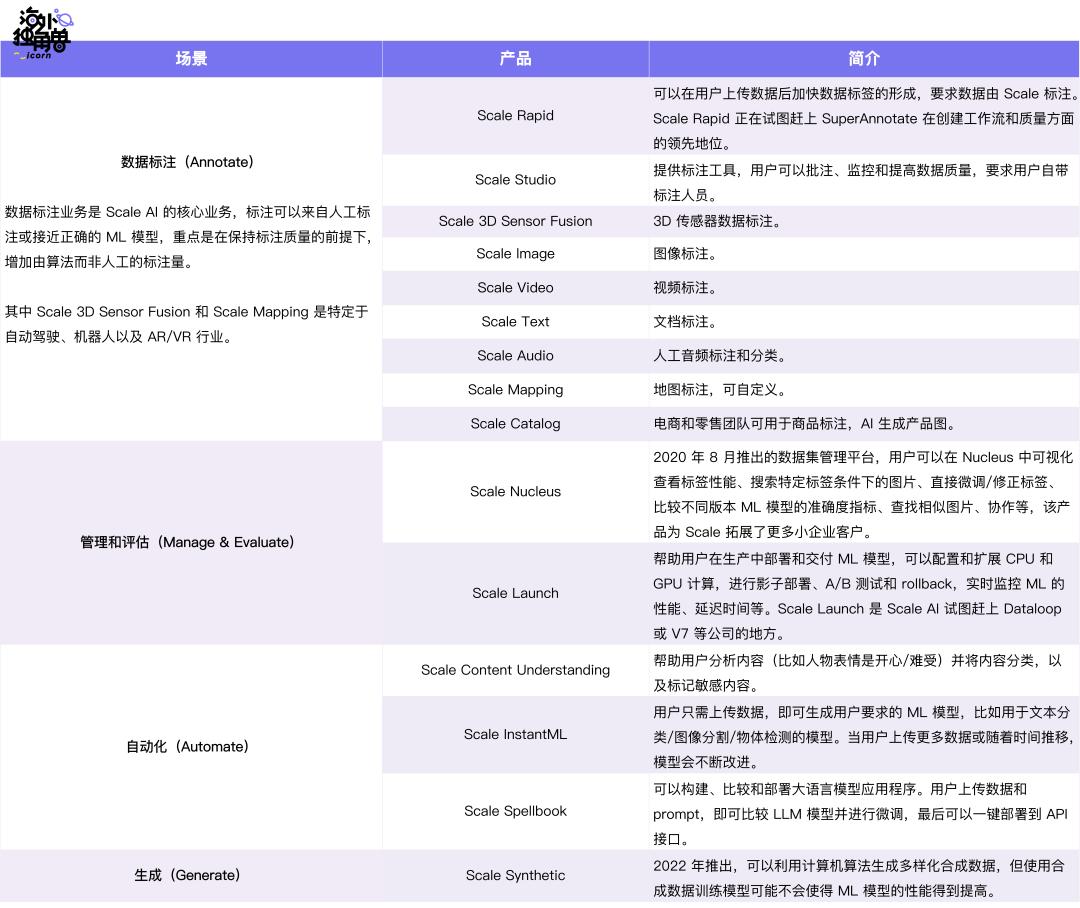Click the Launch description mentioning Dataloop
This screenshot has width=1080, height=908.
click(x=859, y=596)
